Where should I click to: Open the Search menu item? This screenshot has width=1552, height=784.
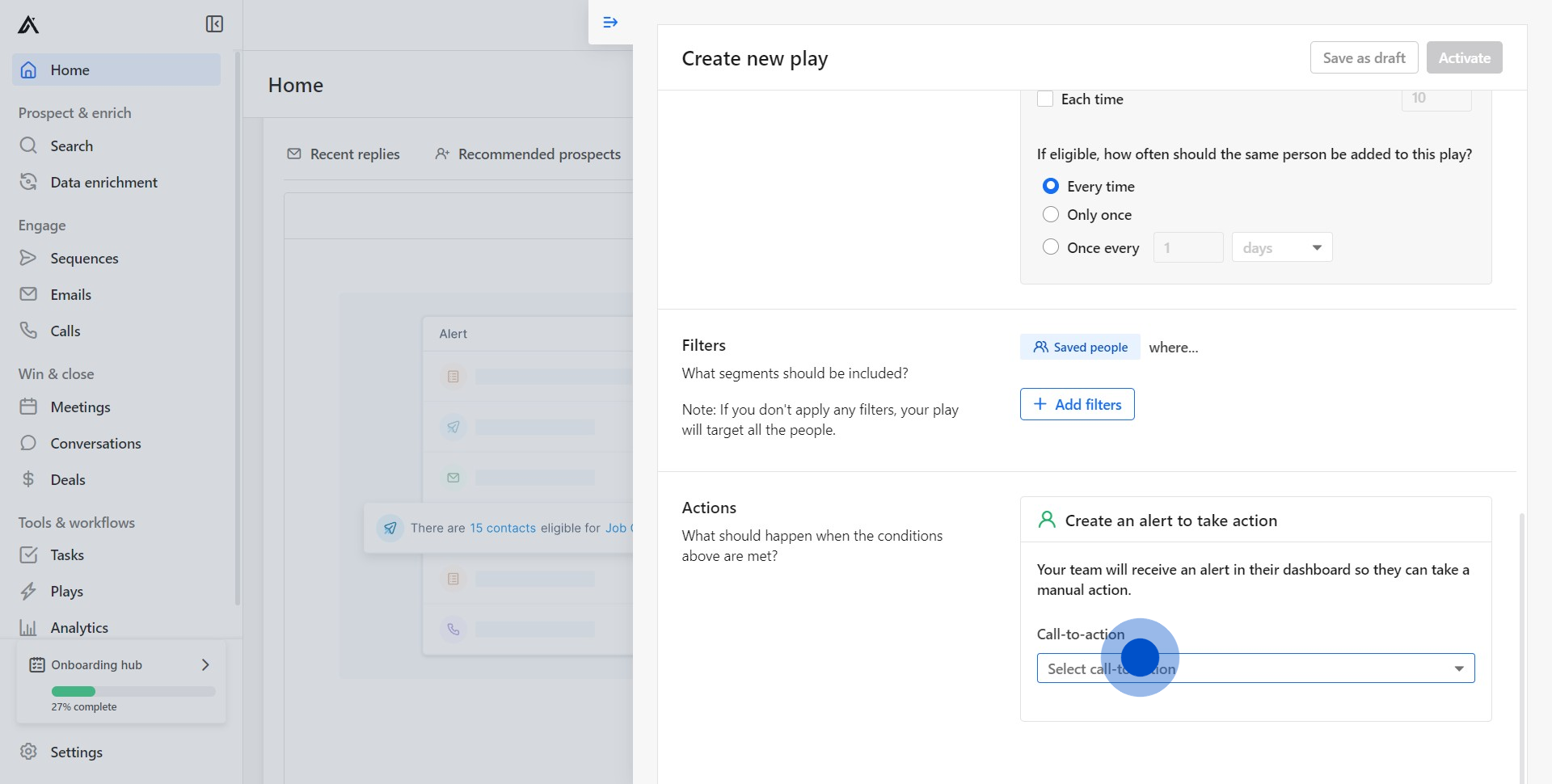(116, 145)
